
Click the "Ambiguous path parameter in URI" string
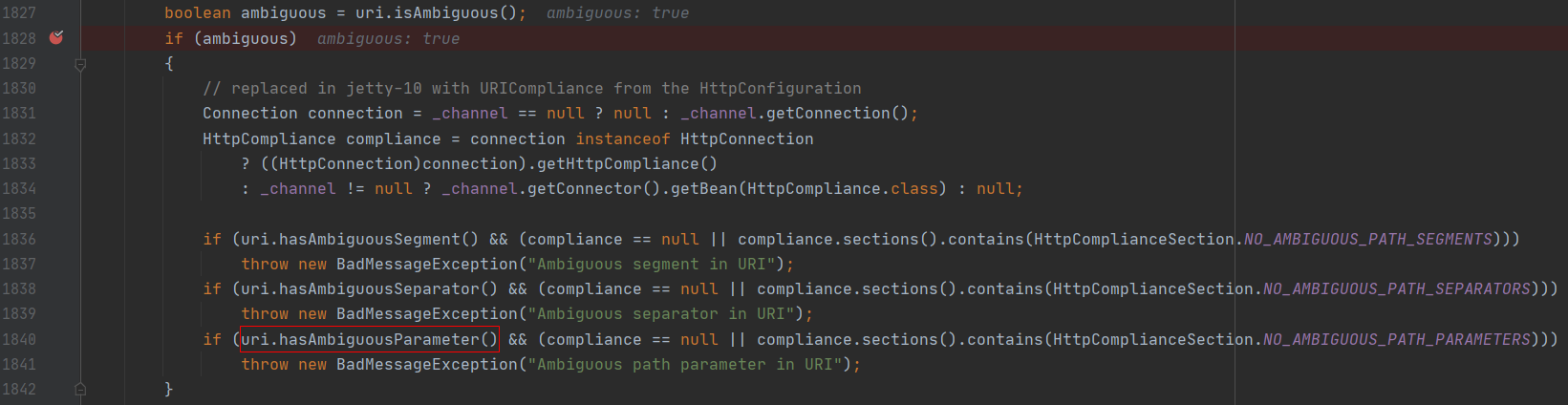click(x=684, y=364)
